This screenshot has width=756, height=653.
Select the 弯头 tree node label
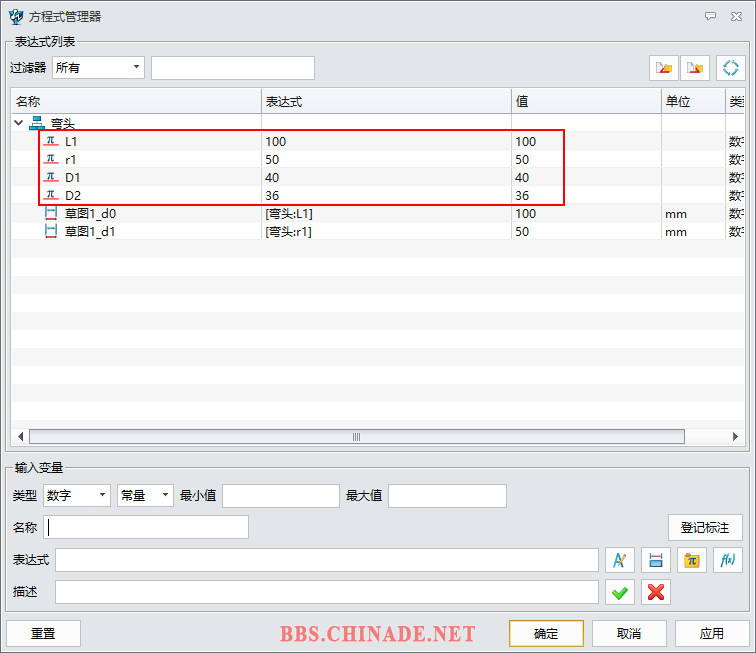tap(63, 124)
